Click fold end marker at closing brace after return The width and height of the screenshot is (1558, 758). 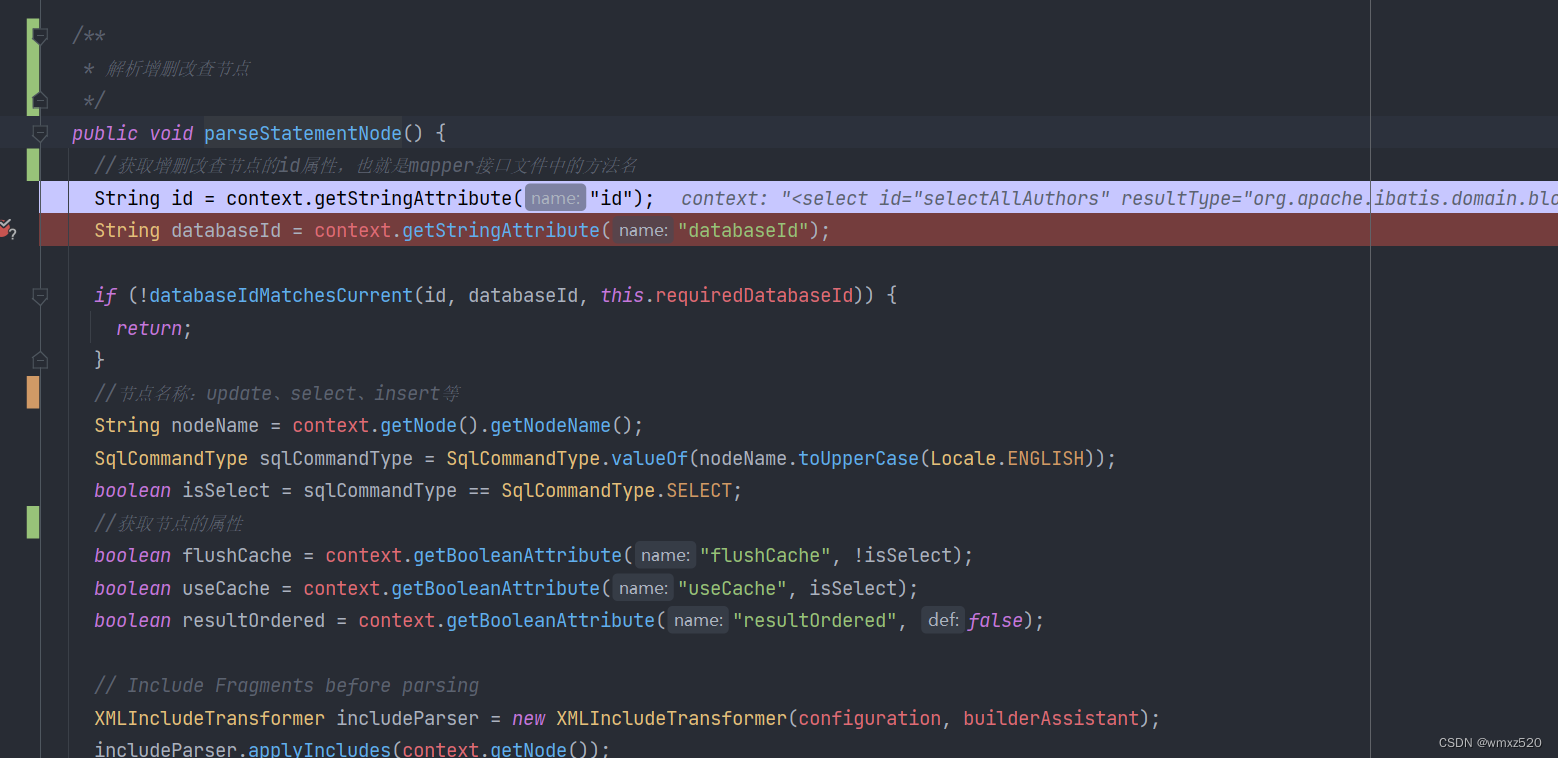40,359
